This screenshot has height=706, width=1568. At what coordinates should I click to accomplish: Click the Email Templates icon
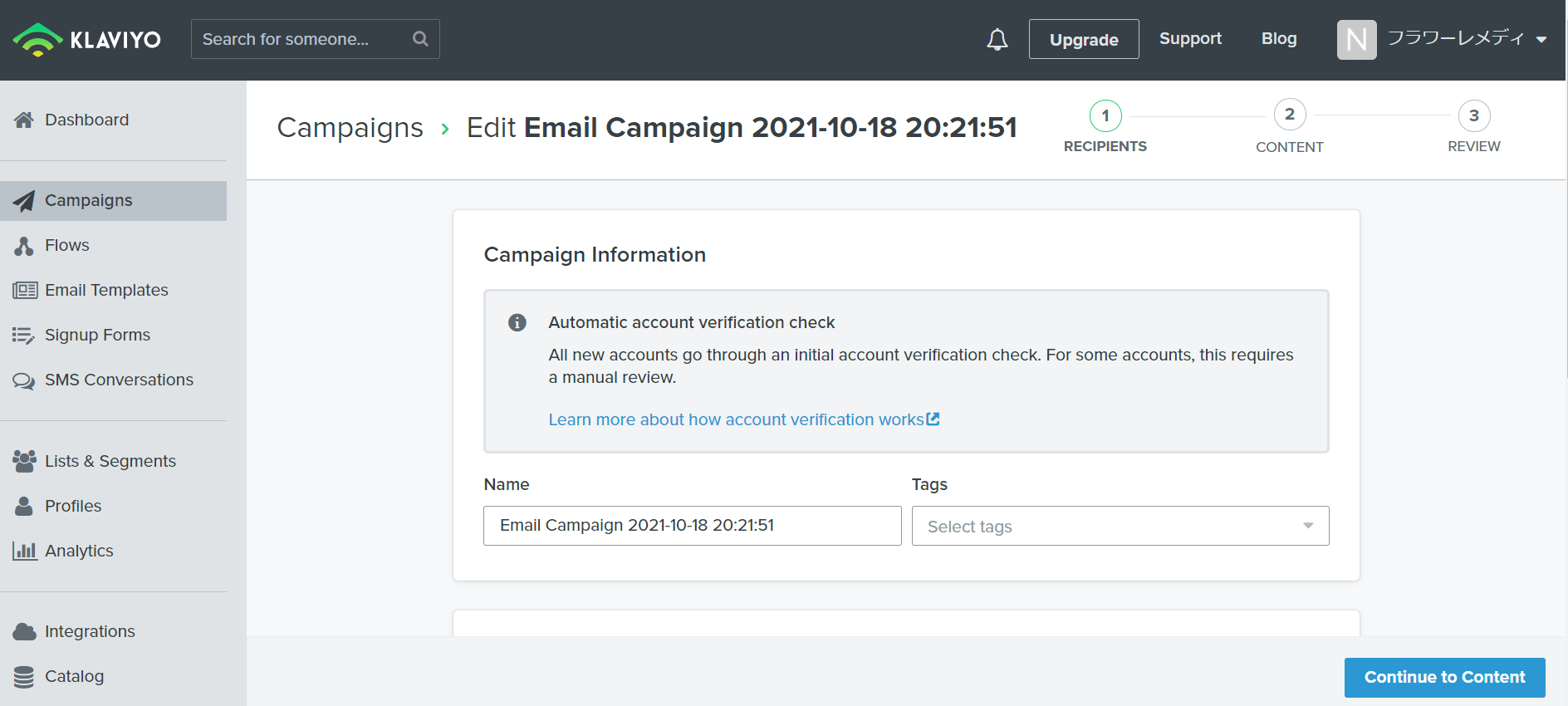tap(25, 290)
